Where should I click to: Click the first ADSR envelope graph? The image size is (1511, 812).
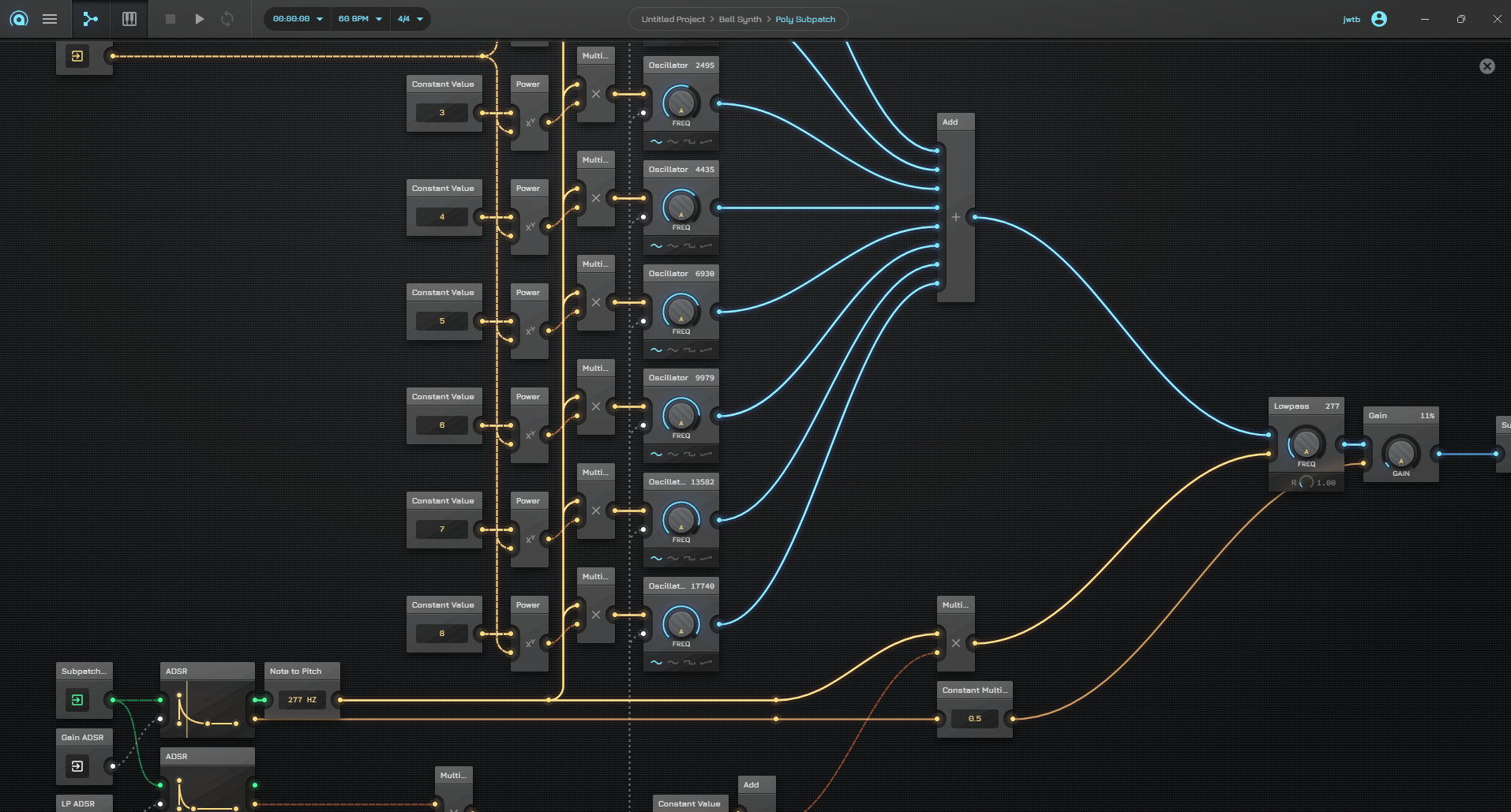point(207,709)
